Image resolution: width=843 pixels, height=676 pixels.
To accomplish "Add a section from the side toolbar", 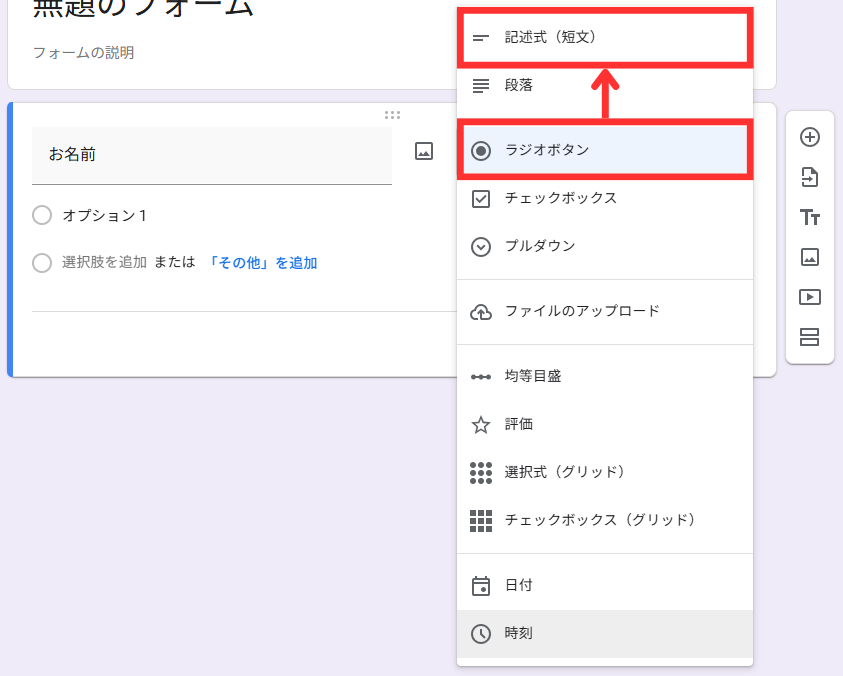I will coord(810,337).
